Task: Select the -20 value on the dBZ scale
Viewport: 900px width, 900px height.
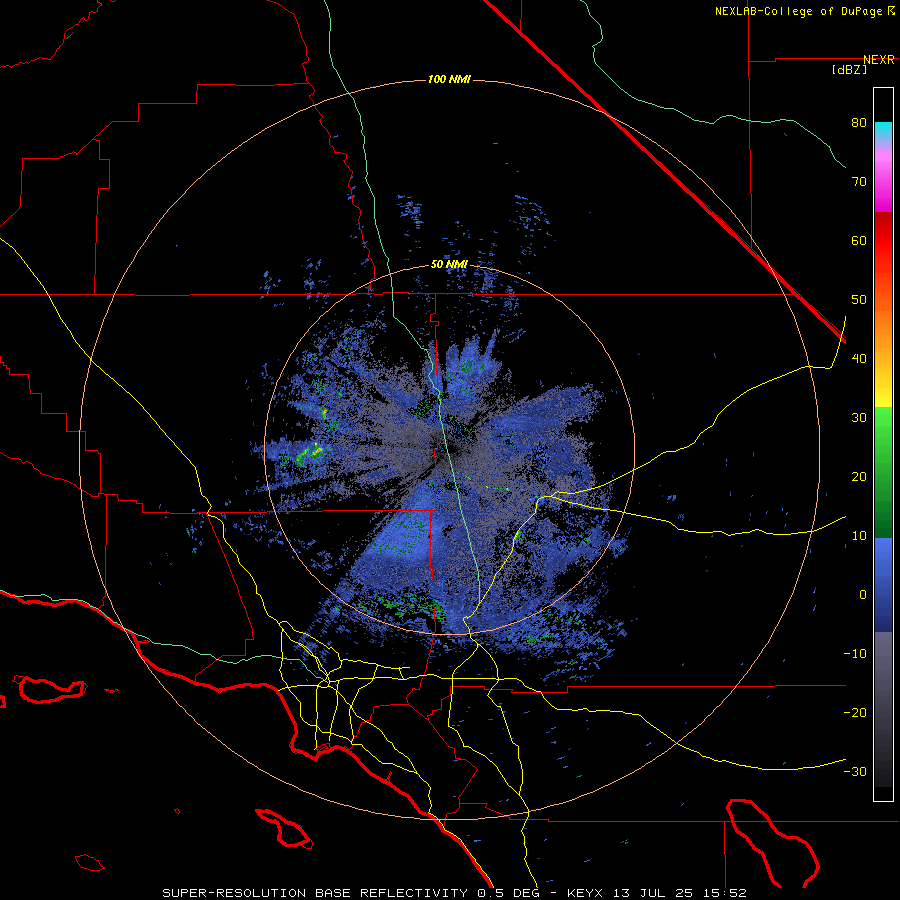Action: pos(855,714)
